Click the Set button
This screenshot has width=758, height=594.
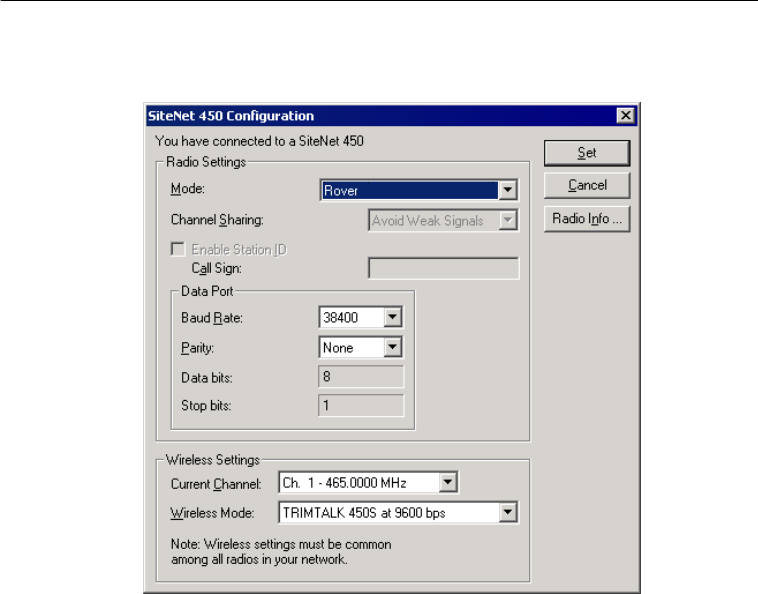click(587, 153)
